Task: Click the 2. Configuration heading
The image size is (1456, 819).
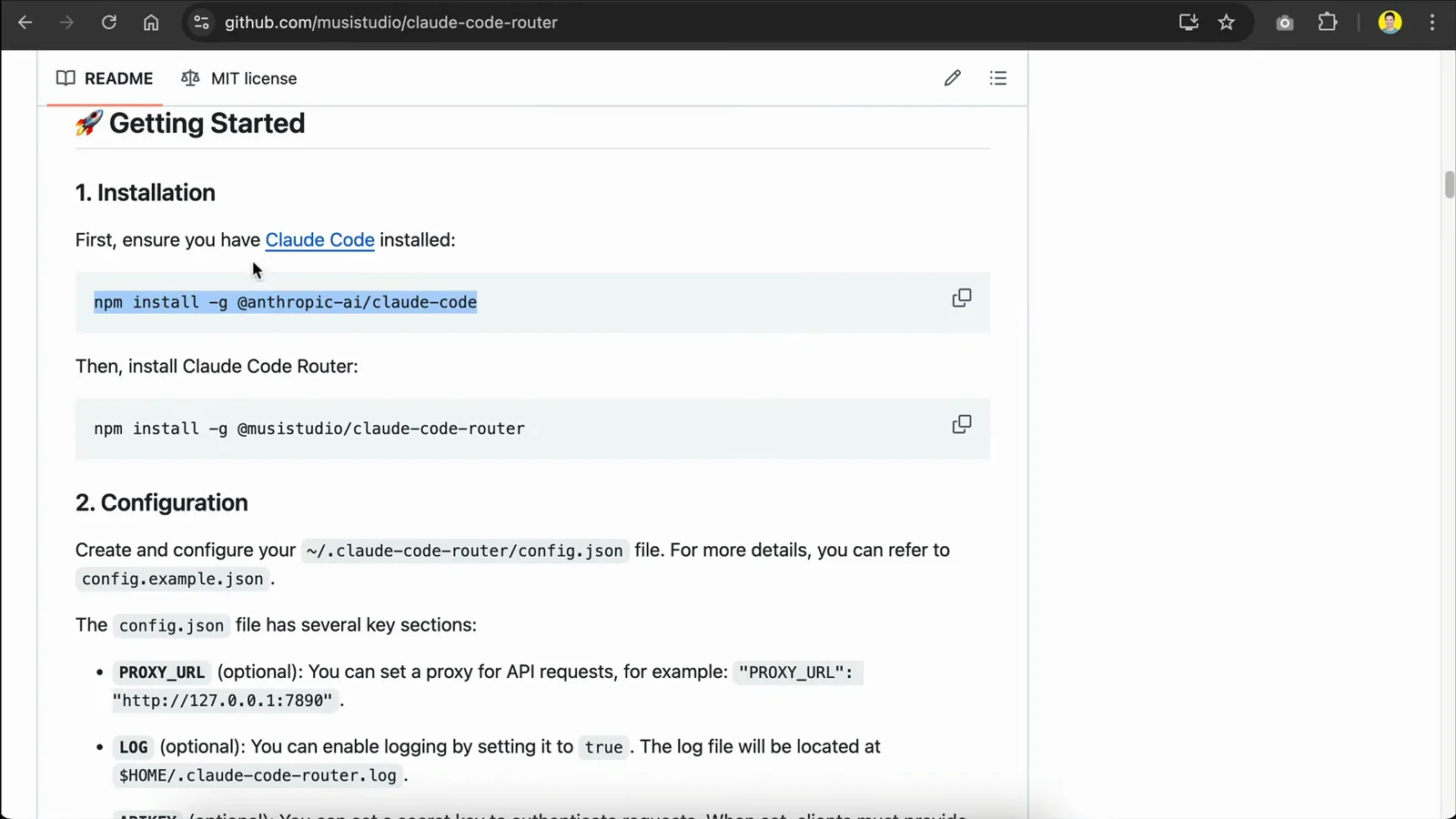Action: pyautogui.click(x=162, y=503)
